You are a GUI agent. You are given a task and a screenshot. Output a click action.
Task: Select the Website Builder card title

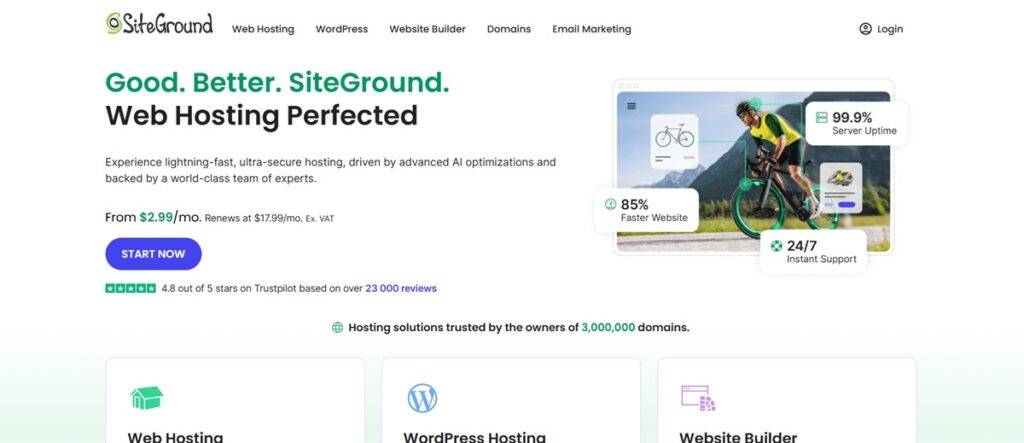[738, 437]
